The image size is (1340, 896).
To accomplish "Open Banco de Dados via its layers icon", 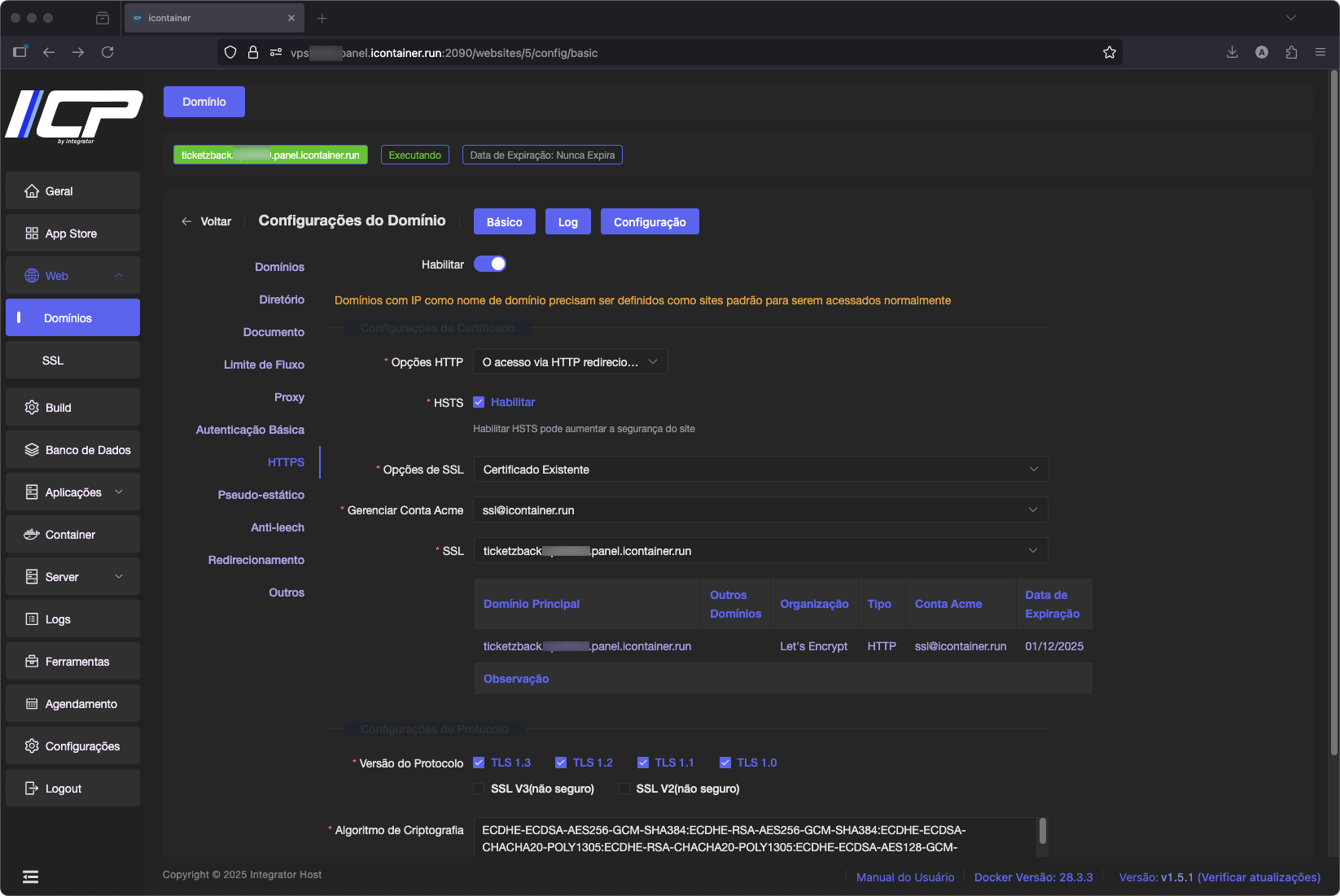I will (32, 450).
